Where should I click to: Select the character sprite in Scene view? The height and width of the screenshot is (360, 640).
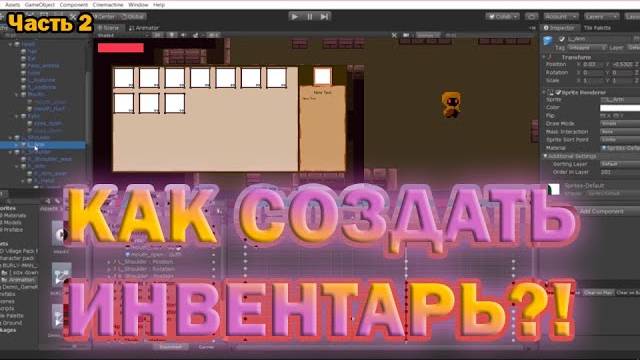451,105
